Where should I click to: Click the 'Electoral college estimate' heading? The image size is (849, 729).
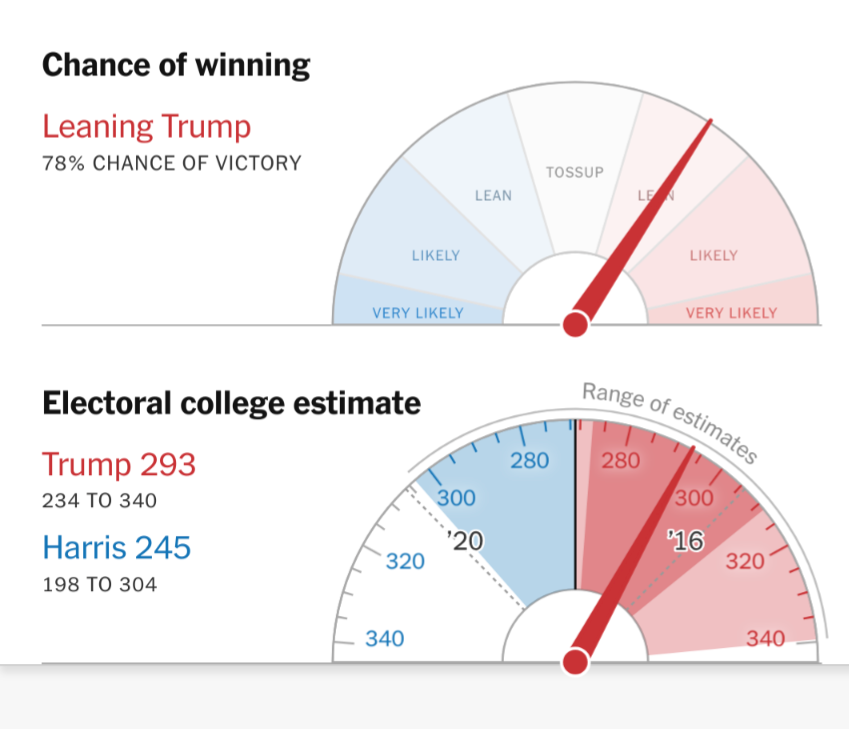click(x=231, y=403)
